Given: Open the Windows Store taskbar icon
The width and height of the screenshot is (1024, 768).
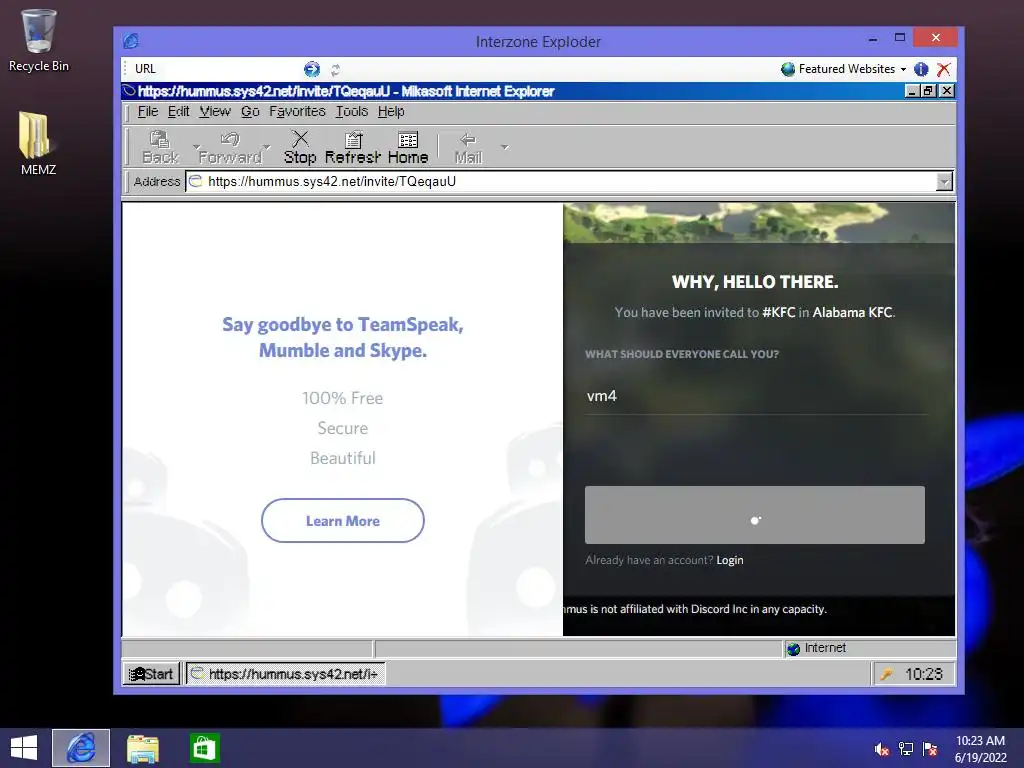Looking at the screenshot, I should pyautogui.click(x=204, y=748).
